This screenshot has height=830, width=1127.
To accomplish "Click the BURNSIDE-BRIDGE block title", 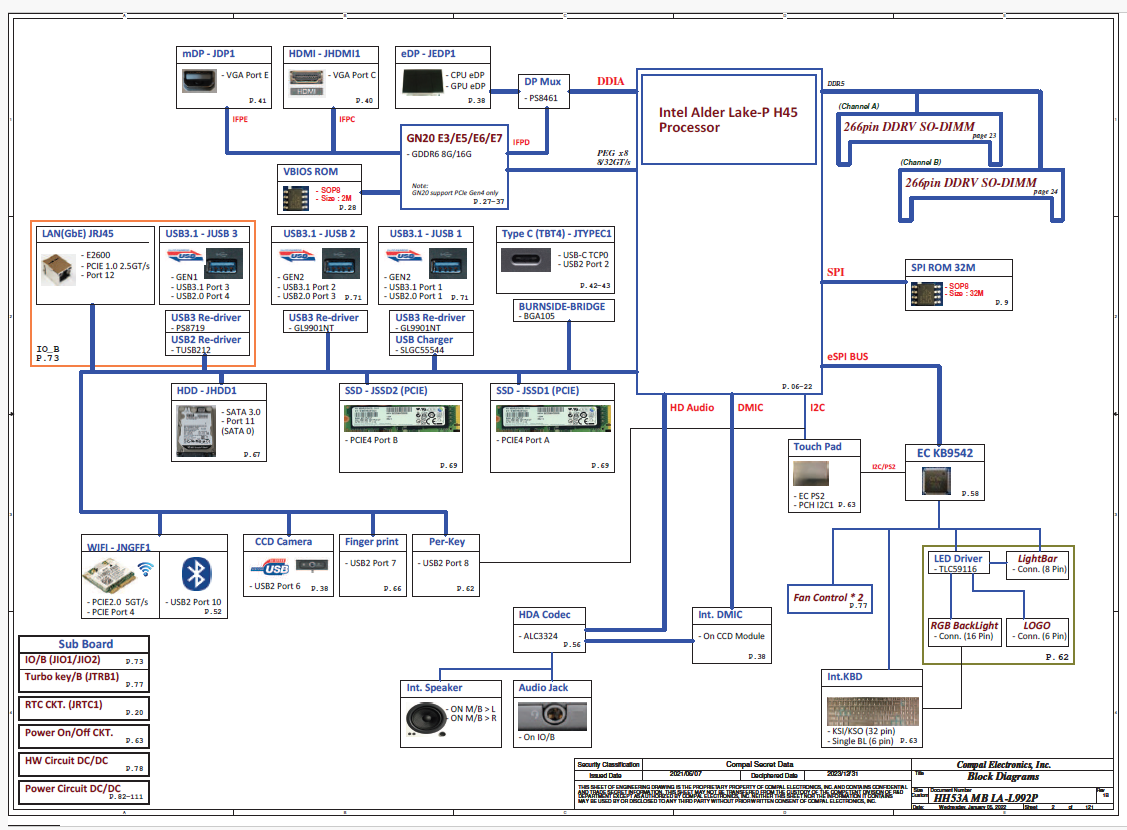I will [562, 306].
